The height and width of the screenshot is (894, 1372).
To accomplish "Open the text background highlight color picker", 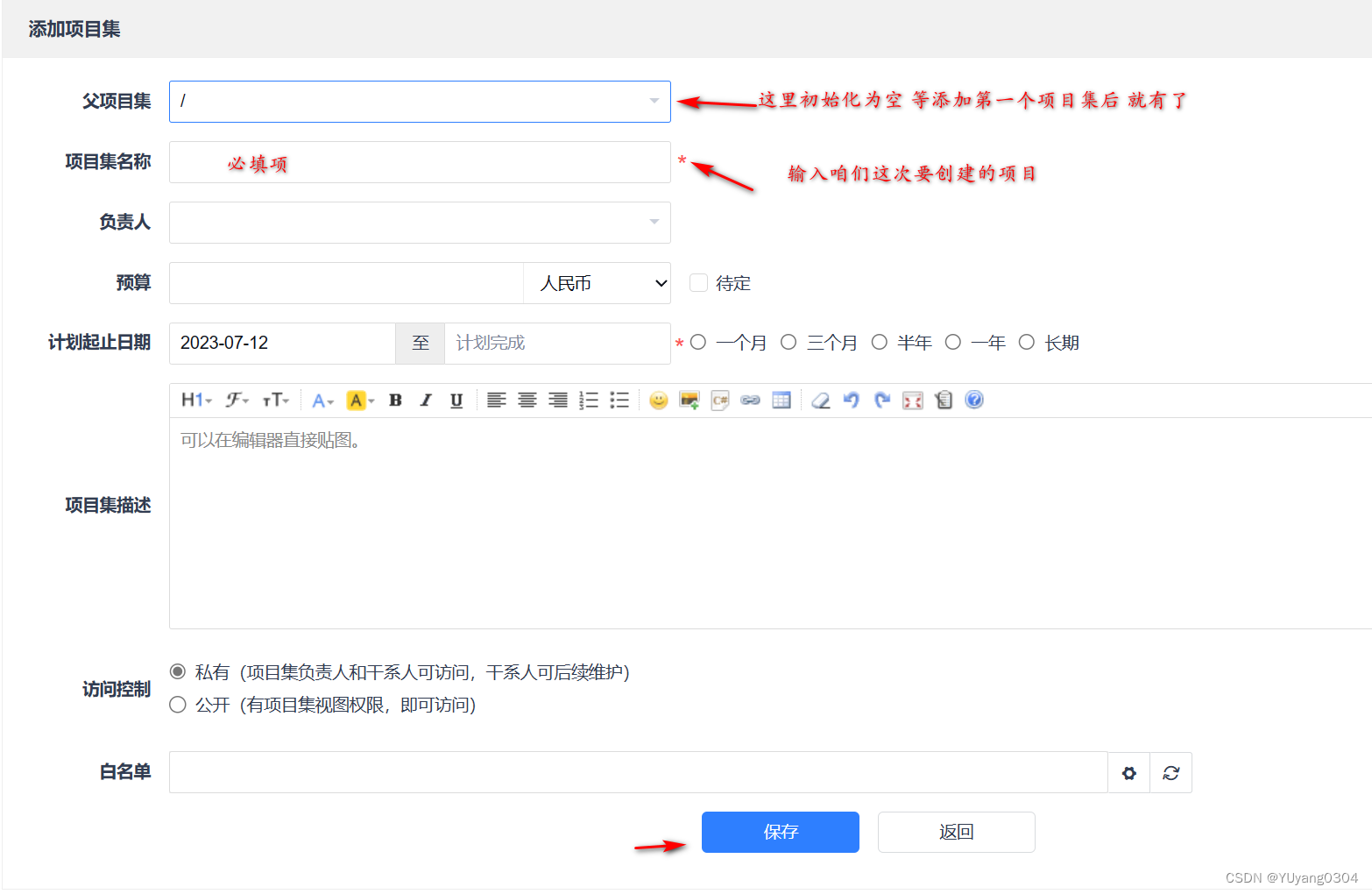I will click(x=360, y=401).
